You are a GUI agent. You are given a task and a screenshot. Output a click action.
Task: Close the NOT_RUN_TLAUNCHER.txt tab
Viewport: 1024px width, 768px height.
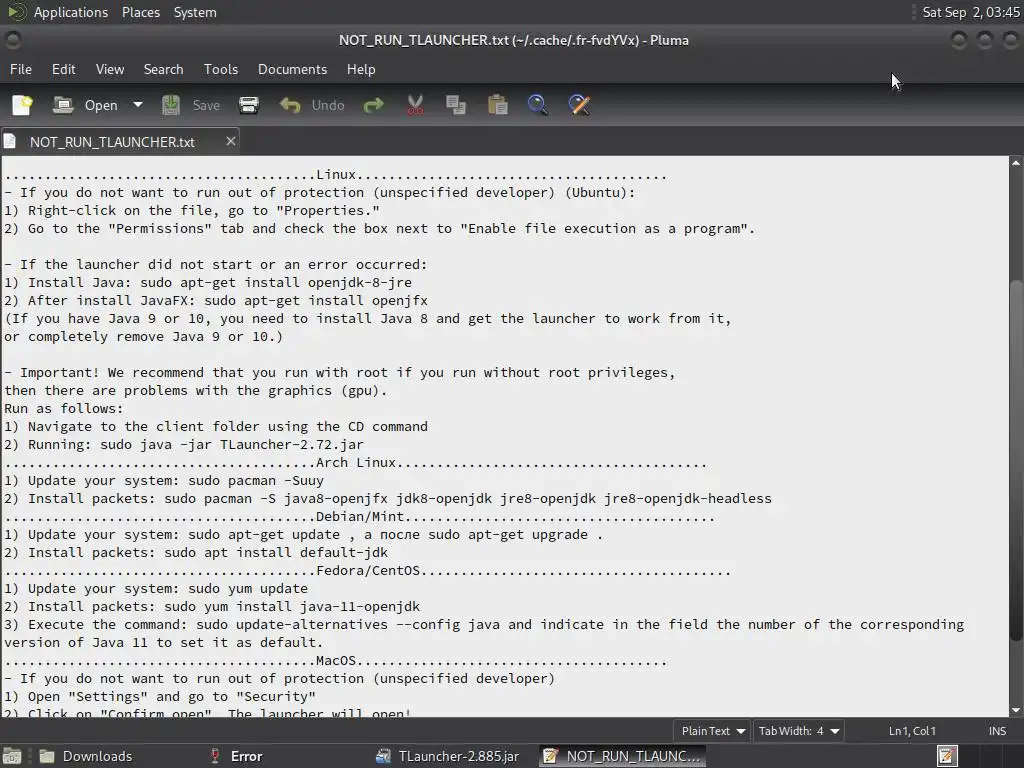(x=231, y=141)
